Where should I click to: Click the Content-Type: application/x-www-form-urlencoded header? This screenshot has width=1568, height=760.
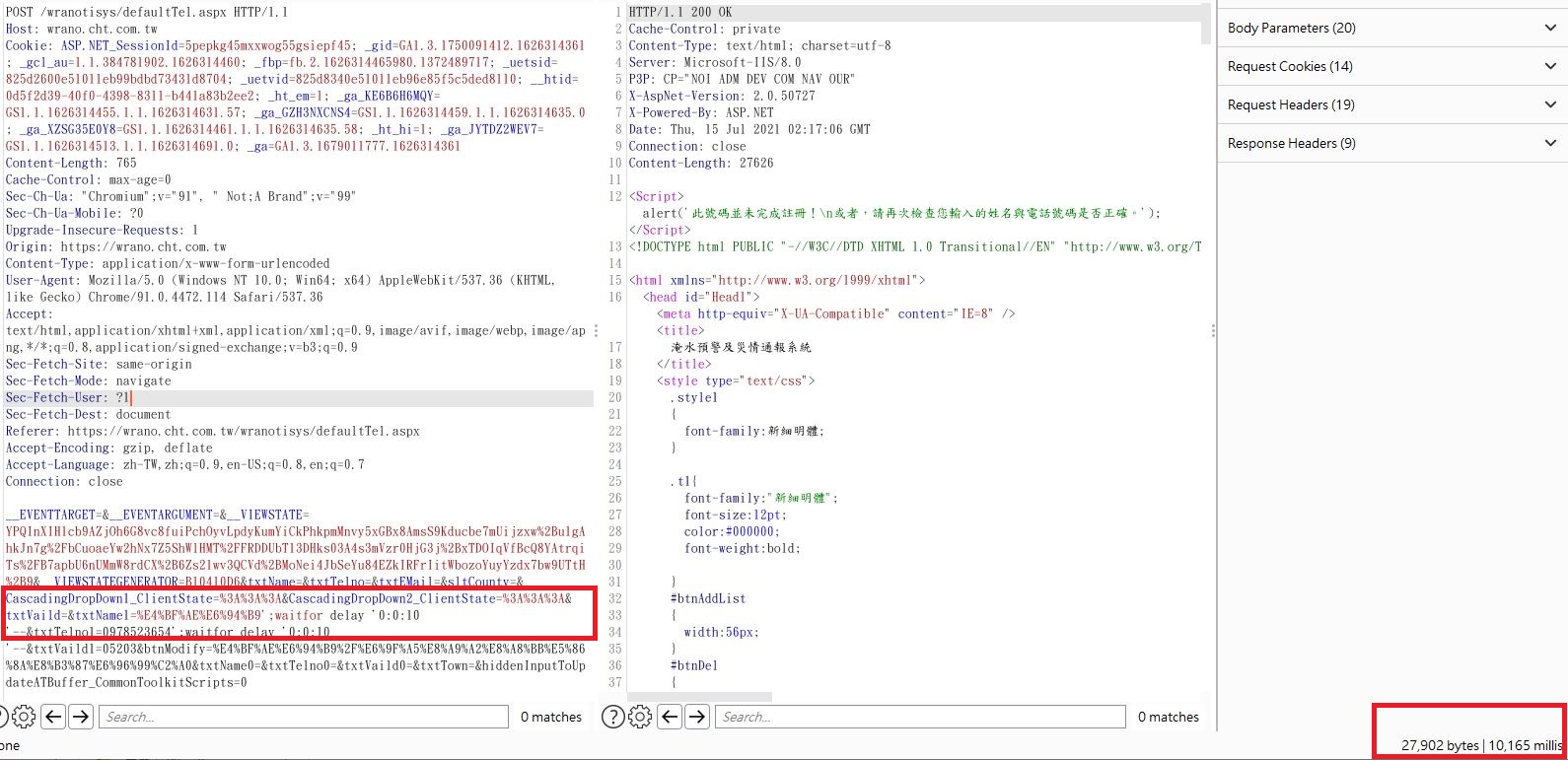pyautogui.click(x=168, y=263)
